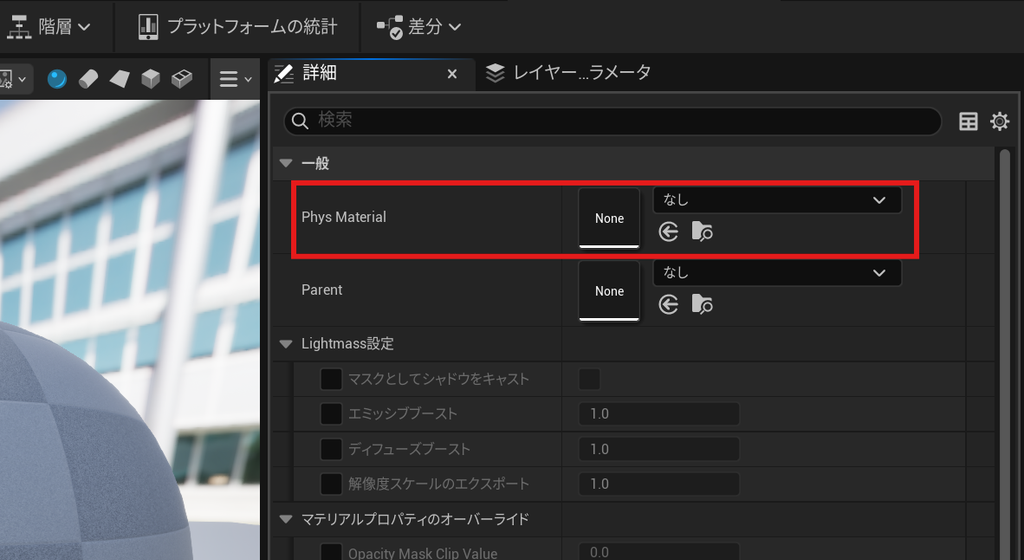Switch to レイヤー...ラメータ tab
1024x560 pixels.
click(x=569, y=73)
